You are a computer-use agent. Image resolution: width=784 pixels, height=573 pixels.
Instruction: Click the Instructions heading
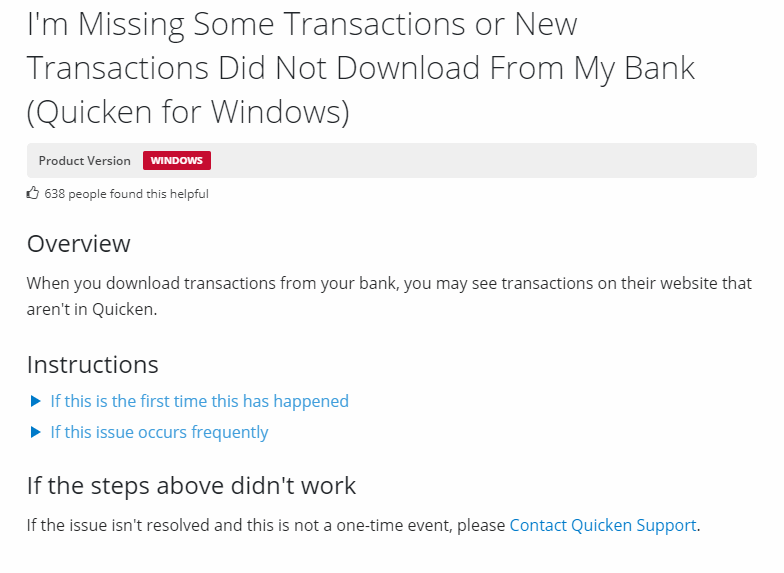coord(92,364)
